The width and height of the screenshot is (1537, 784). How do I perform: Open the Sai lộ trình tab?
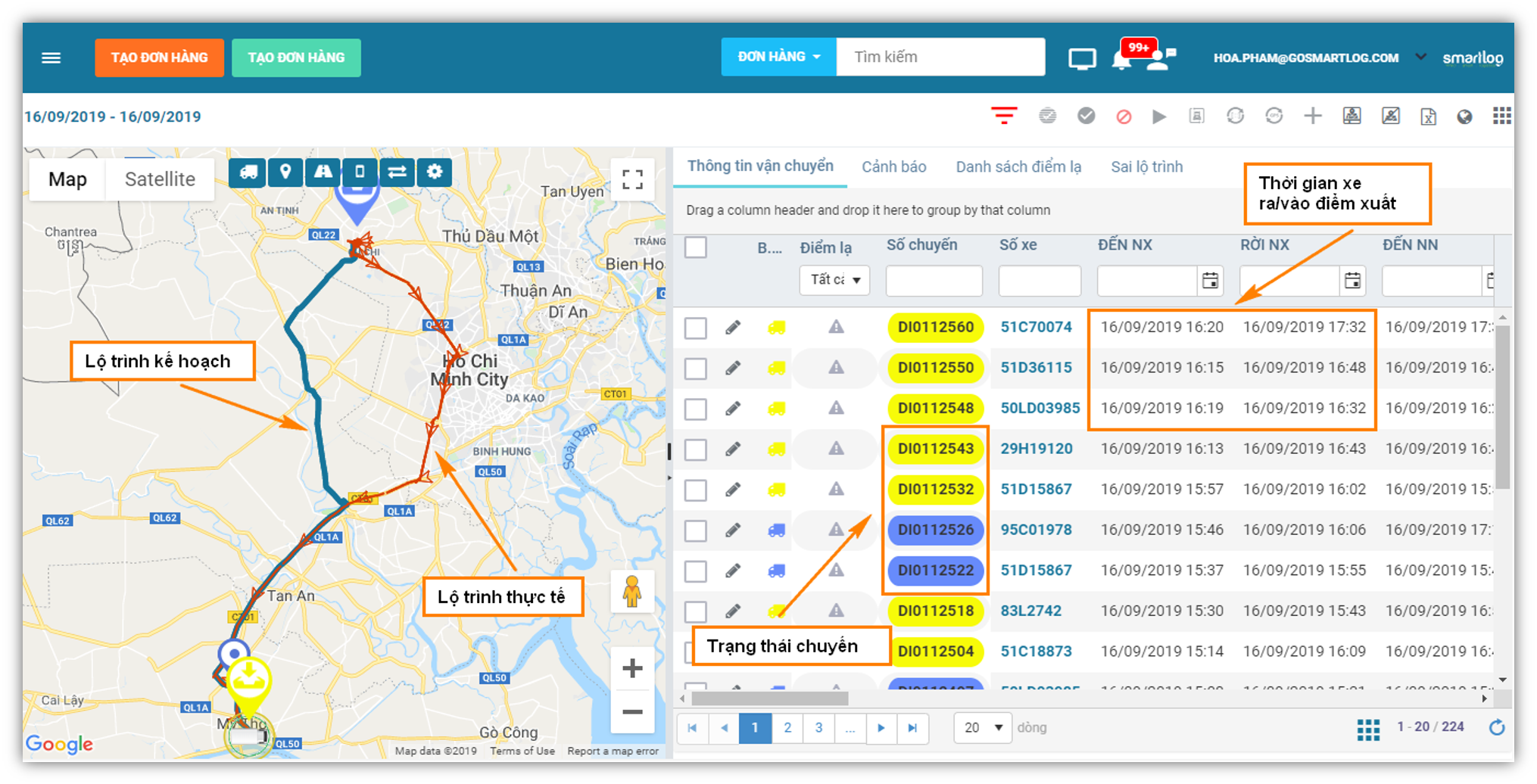coord(1146,166)
